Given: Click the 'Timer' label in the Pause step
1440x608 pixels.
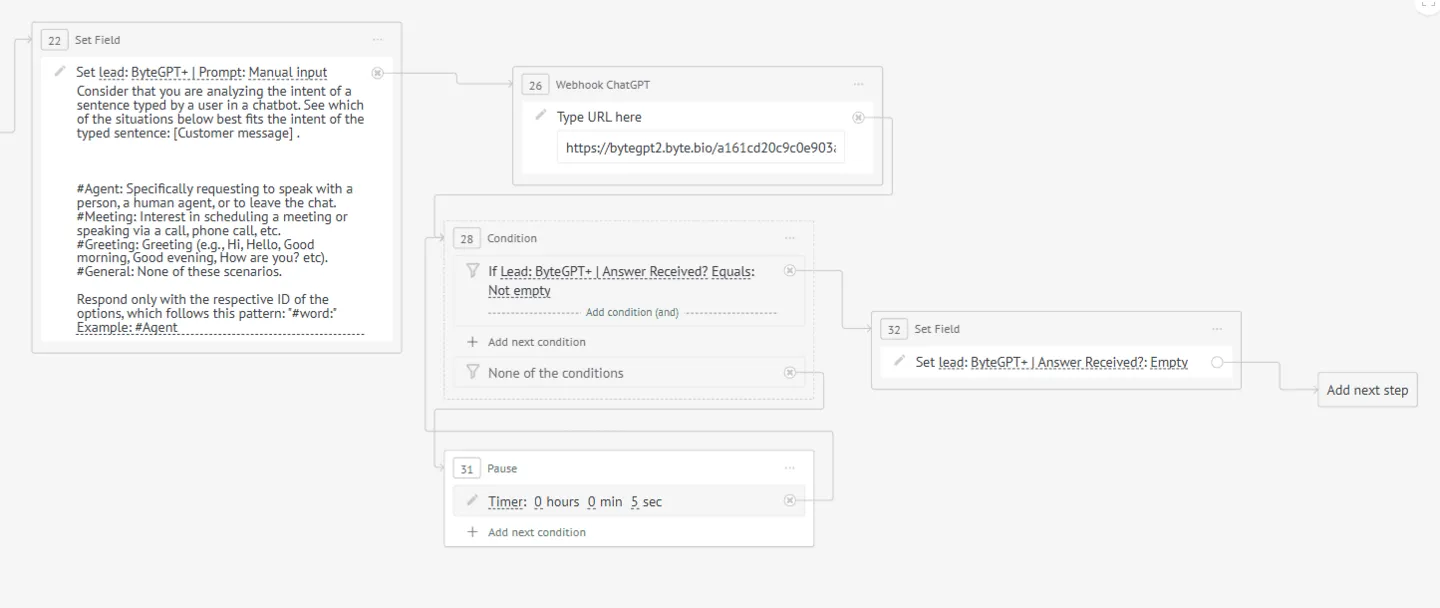Looking at the screenshot, I should click(507, 502).
